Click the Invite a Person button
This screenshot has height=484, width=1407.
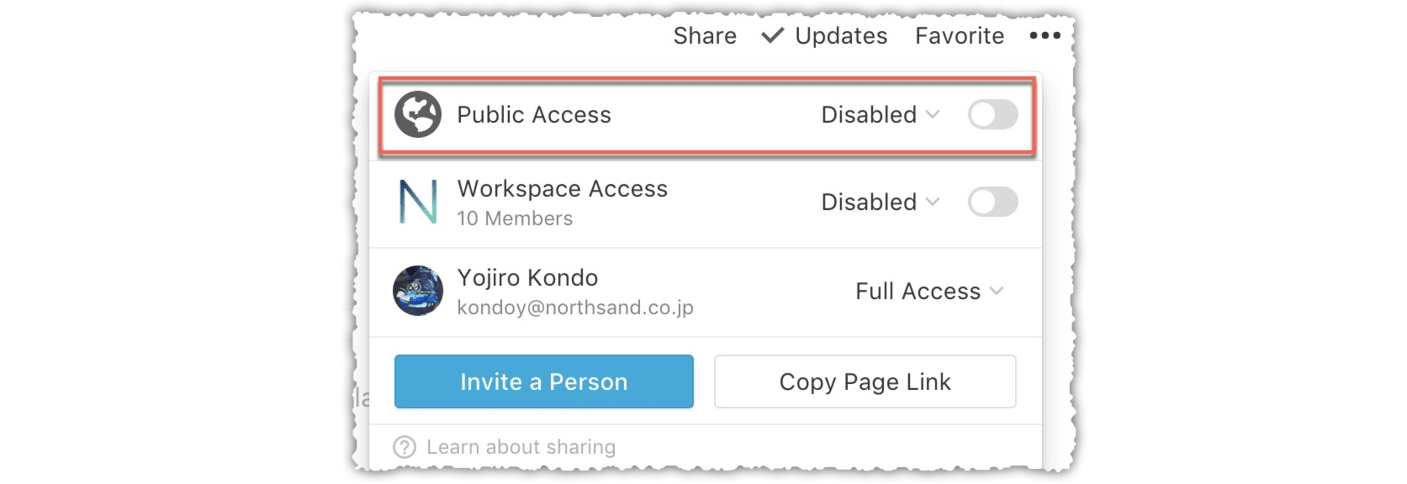(x=544, y=381)
